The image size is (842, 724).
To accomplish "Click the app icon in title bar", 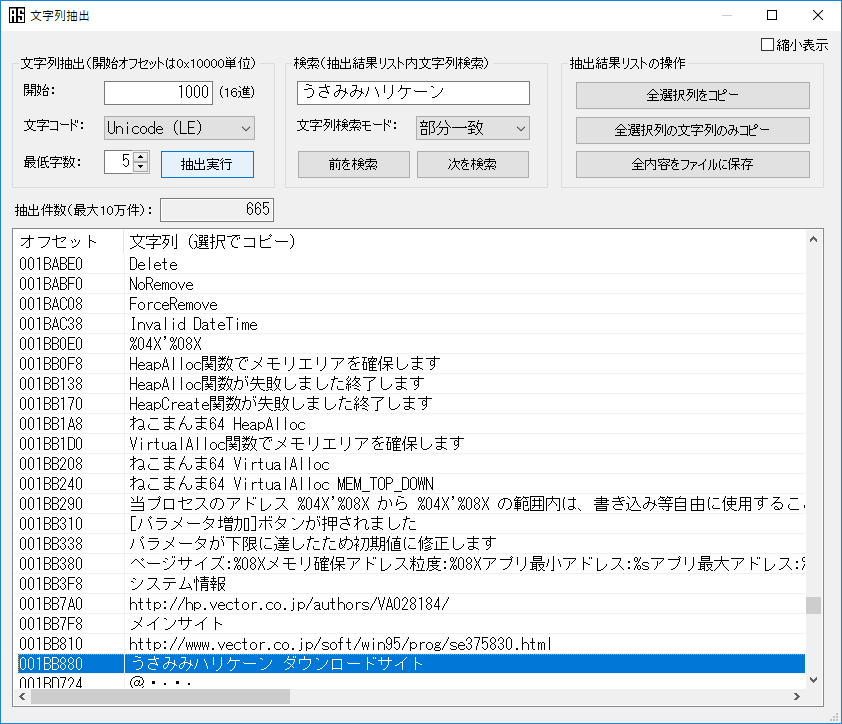I will click(16, 15).
